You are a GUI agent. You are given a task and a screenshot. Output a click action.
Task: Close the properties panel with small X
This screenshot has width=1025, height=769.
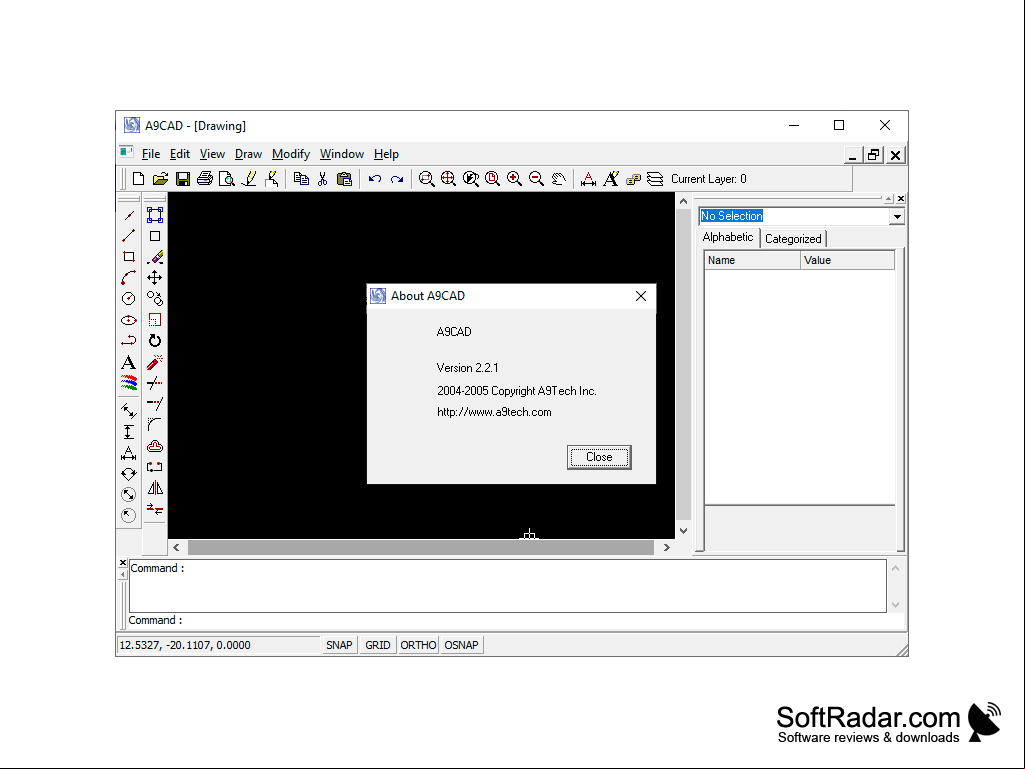click(x=901, y=198)
